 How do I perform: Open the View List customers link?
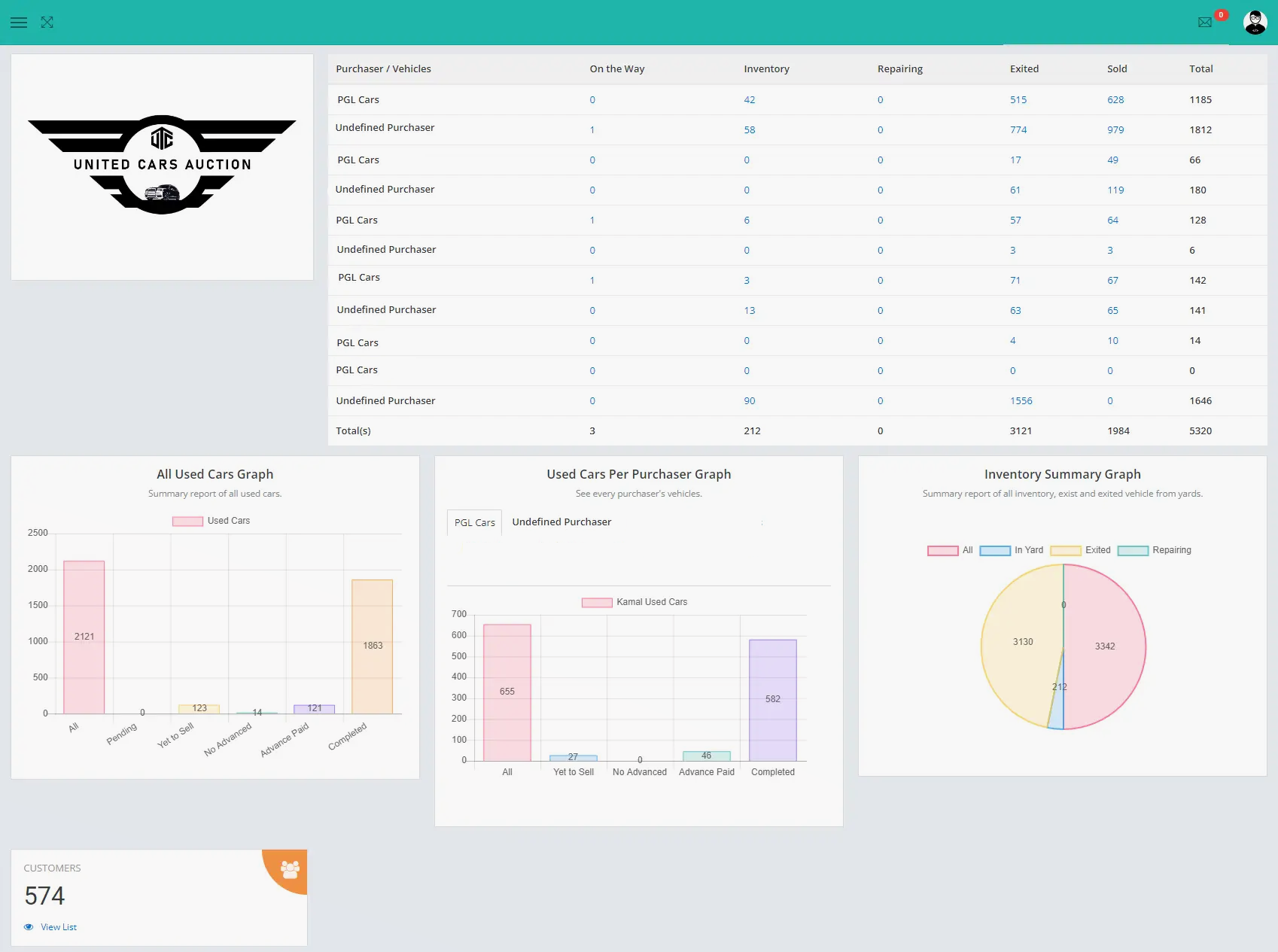pyautogui.click(x=59, y=927)
